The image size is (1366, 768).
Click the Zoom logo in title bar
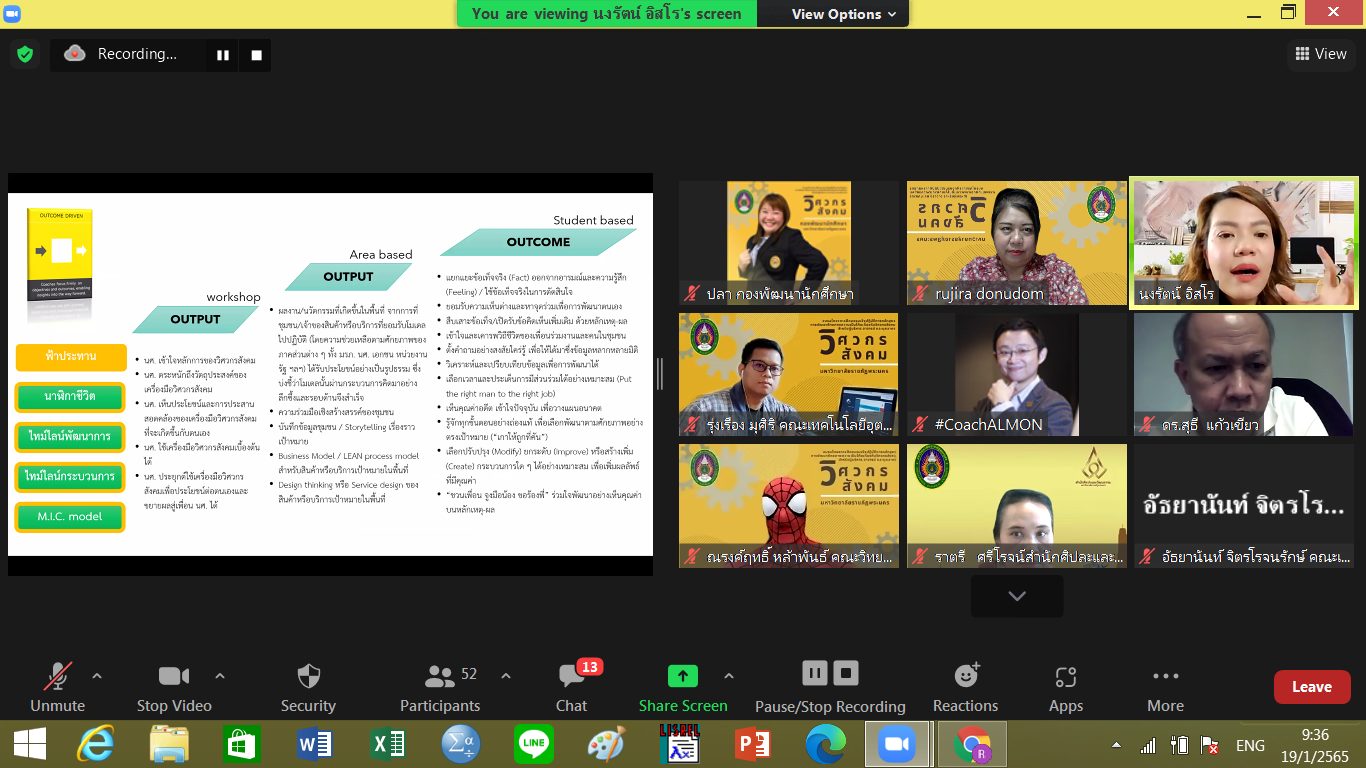tap(13, 13)
